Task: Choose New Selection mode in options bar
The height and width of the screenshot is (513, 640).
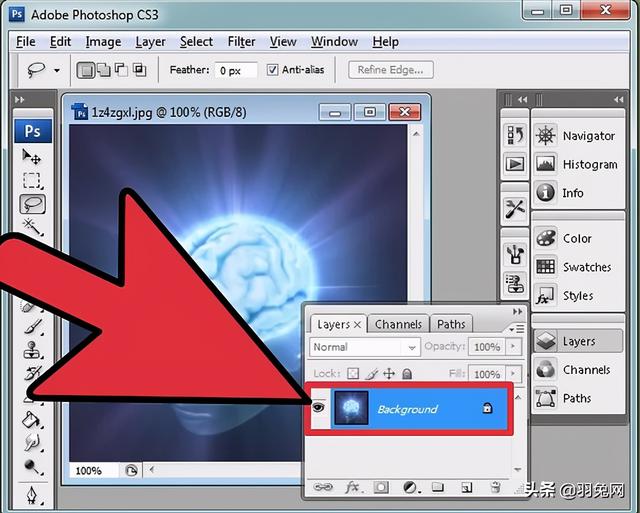Action: (86, 70)
